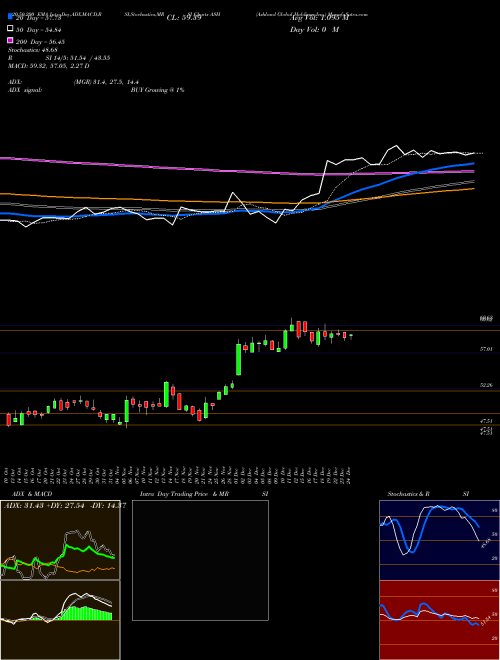The height and width of the screenshot is (660, 500).
Task: Click the '200 Day = 56.45' label
Action: point(40,42)
